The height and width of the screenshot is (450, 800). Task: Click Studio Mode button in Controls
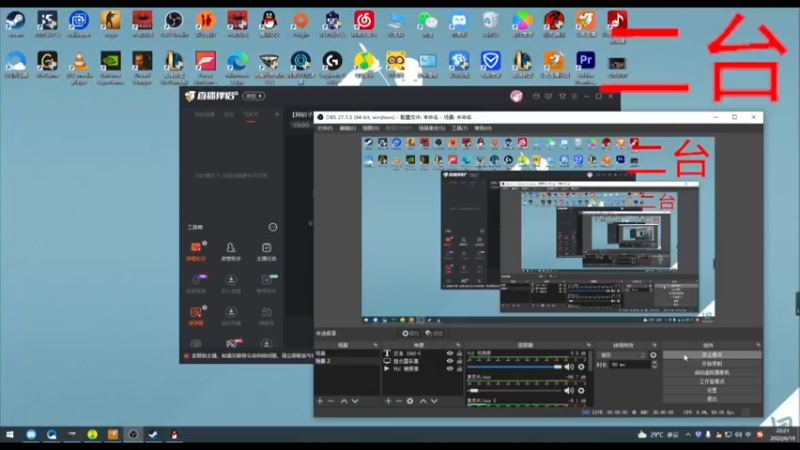pyautogui.click(x=712, y=381)
